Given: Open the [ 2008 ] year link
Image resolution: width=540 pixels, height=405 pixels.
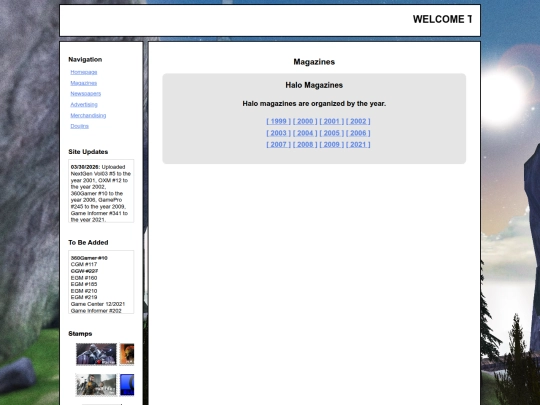Looking at the screenshot, I should (305, 145).
